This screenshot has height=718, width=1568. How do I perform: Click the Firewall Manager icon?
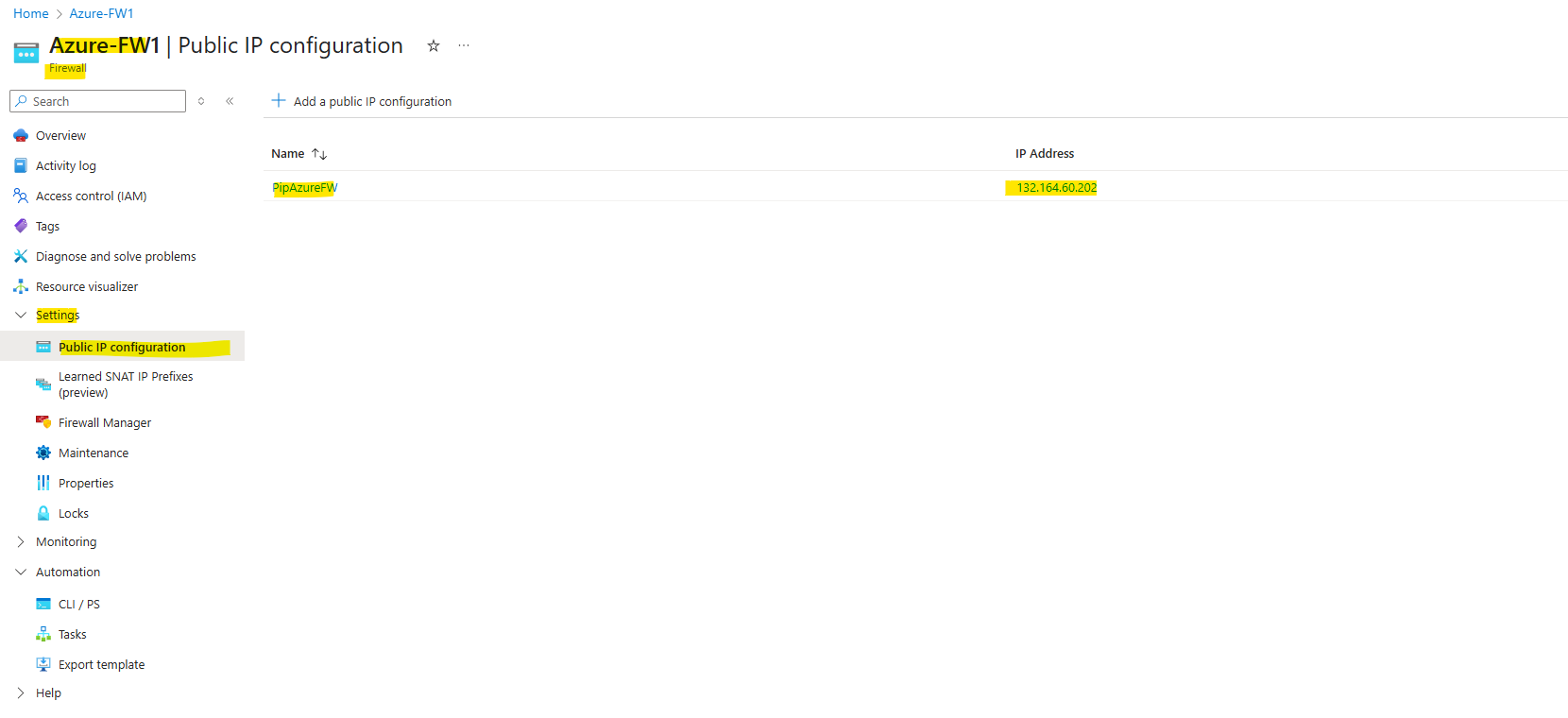click(x=43, y=422)
